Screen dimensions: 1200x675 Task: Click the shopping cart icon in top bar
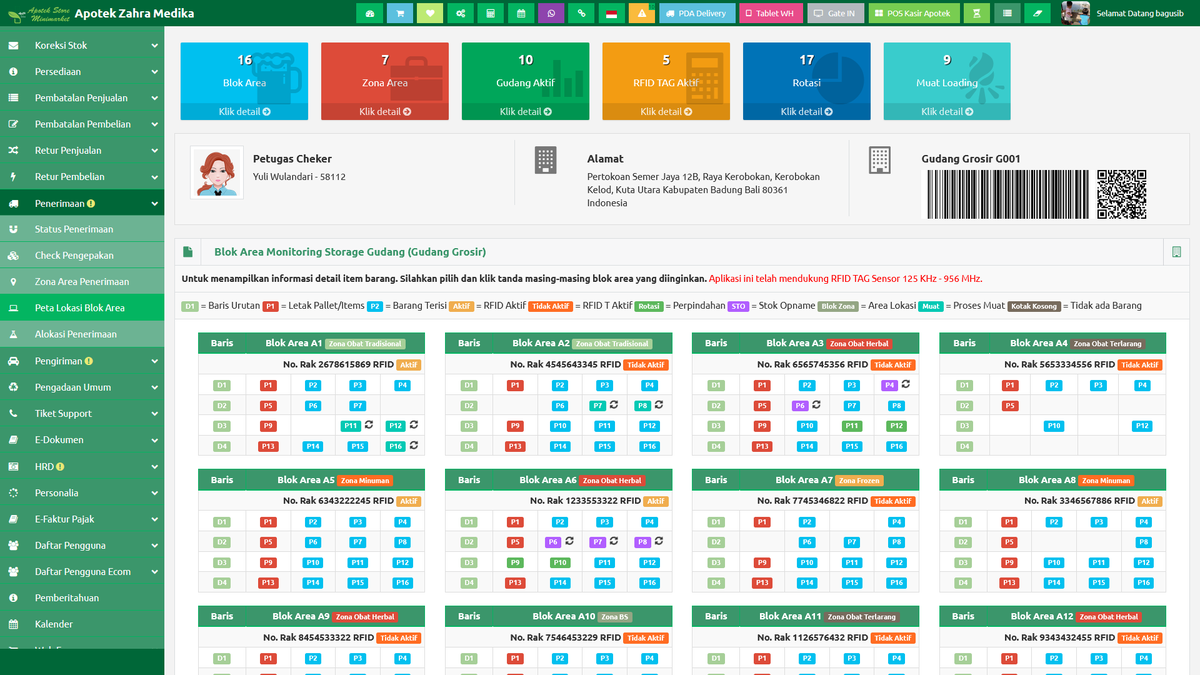point(400,13)
